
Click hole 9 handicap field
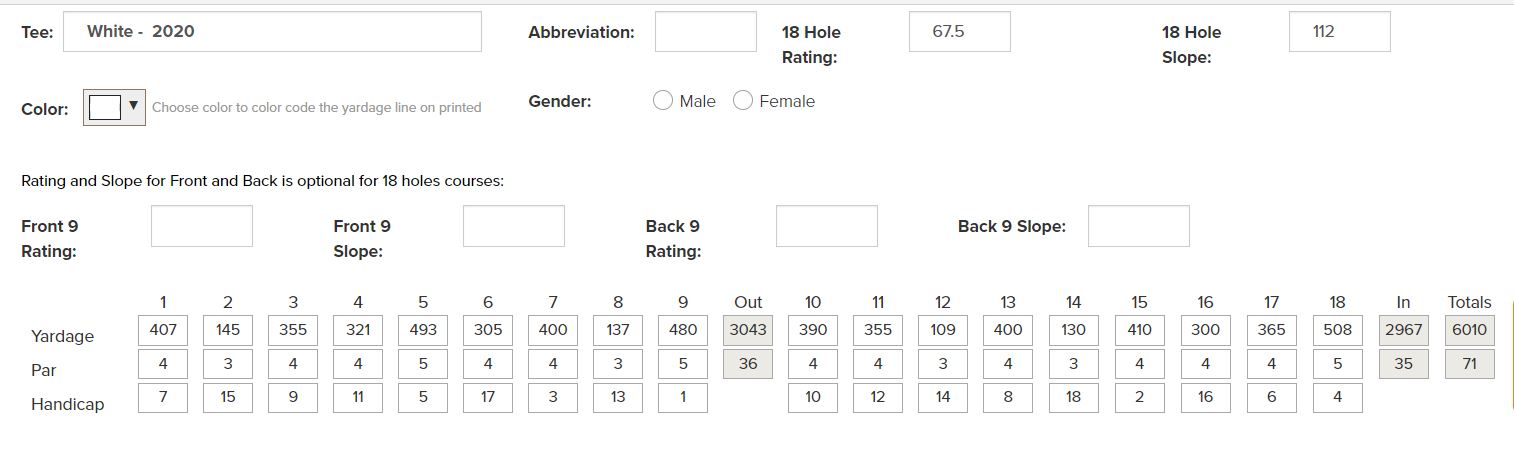coord(683,397)
